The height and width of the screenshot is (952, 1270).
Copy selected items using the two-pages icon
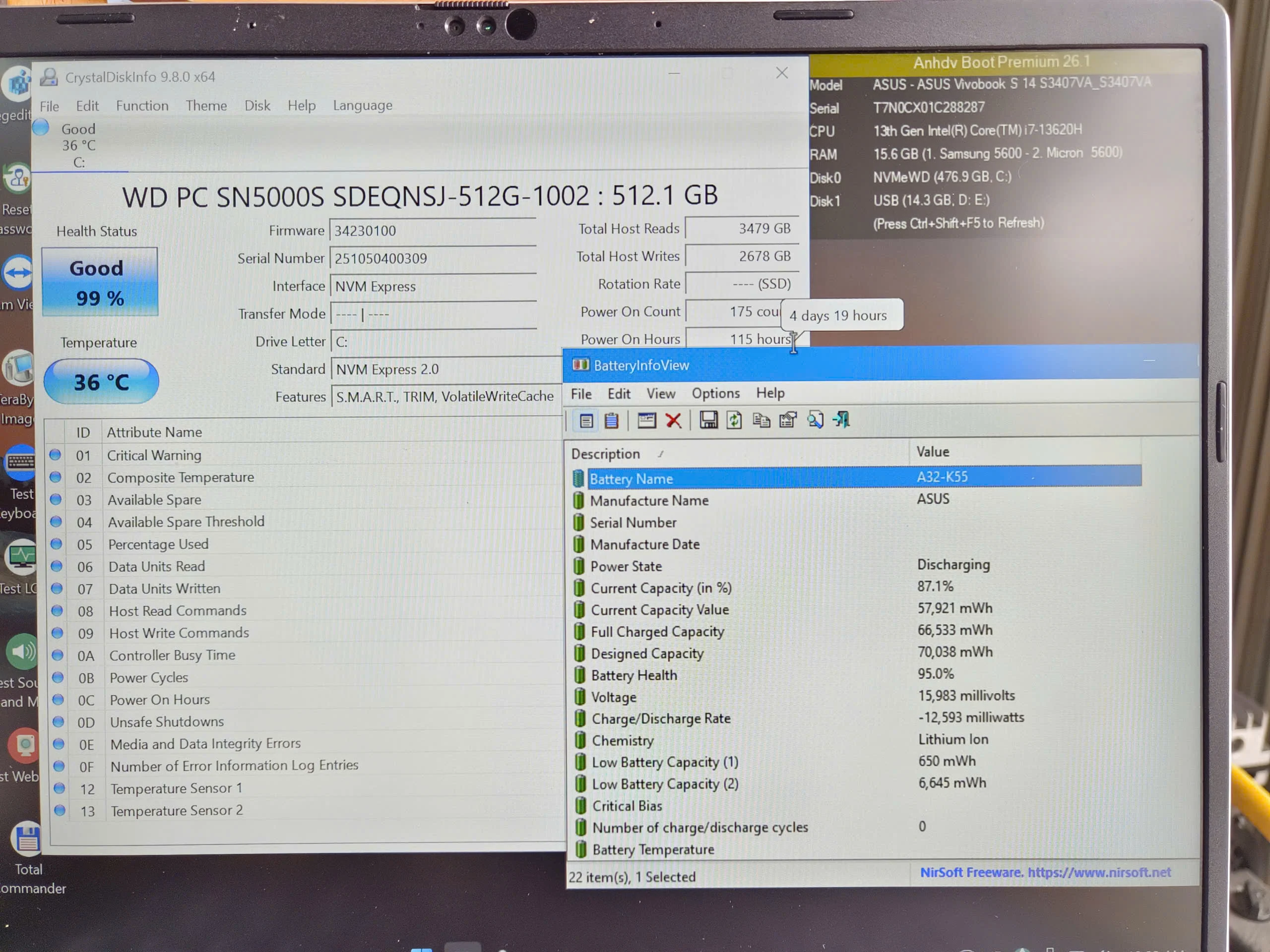[x=762, y=420]
